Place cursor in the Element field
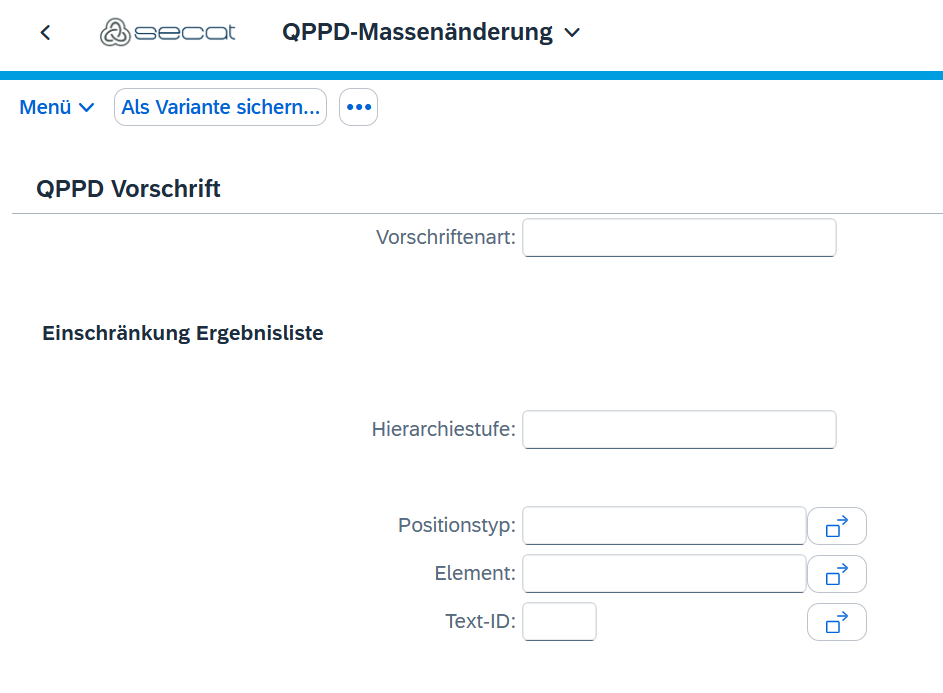943x693 pixels. pyautogui.click(x=664, y=574)
